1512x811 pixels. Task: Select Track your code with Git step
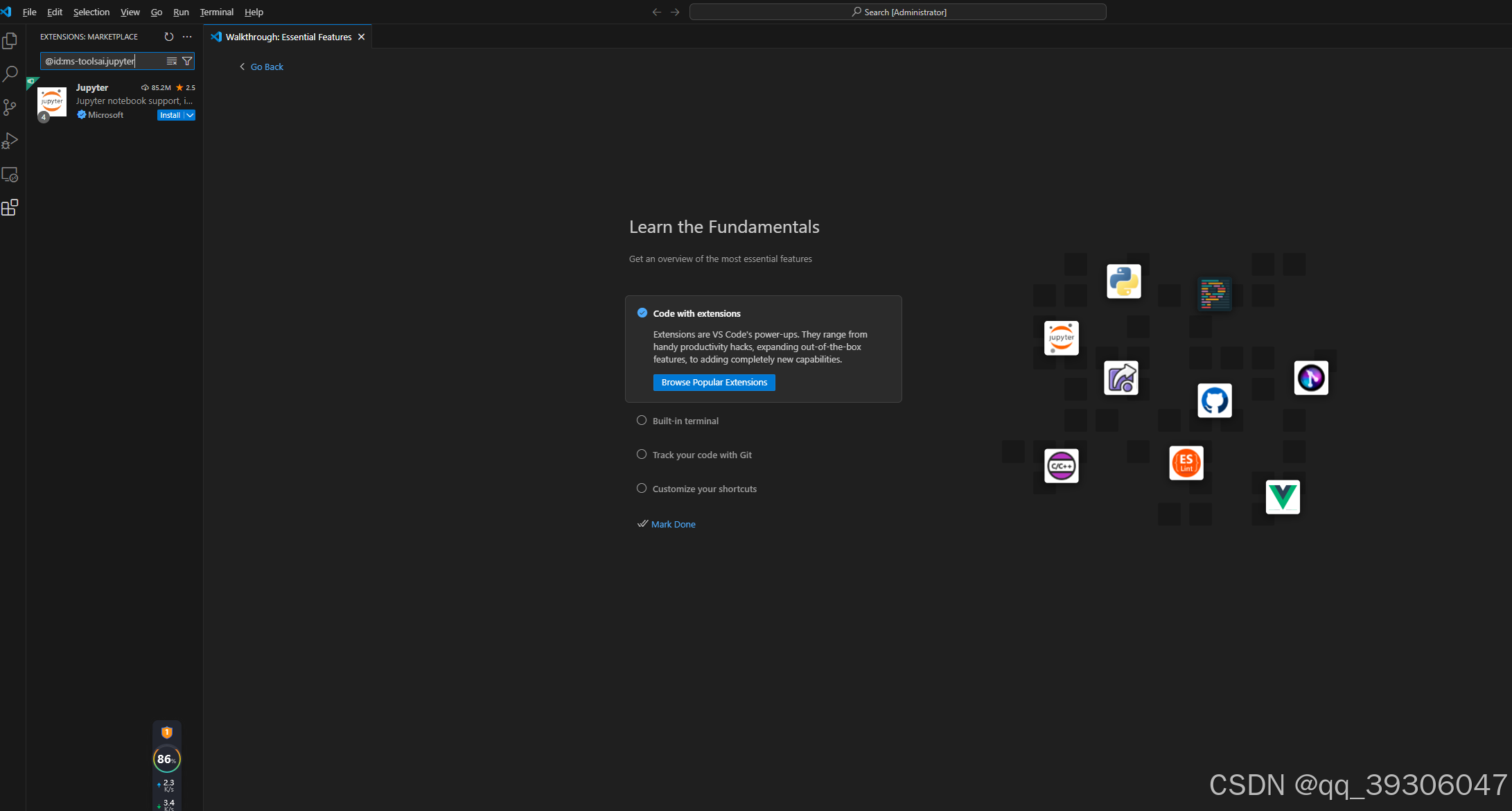702,455
